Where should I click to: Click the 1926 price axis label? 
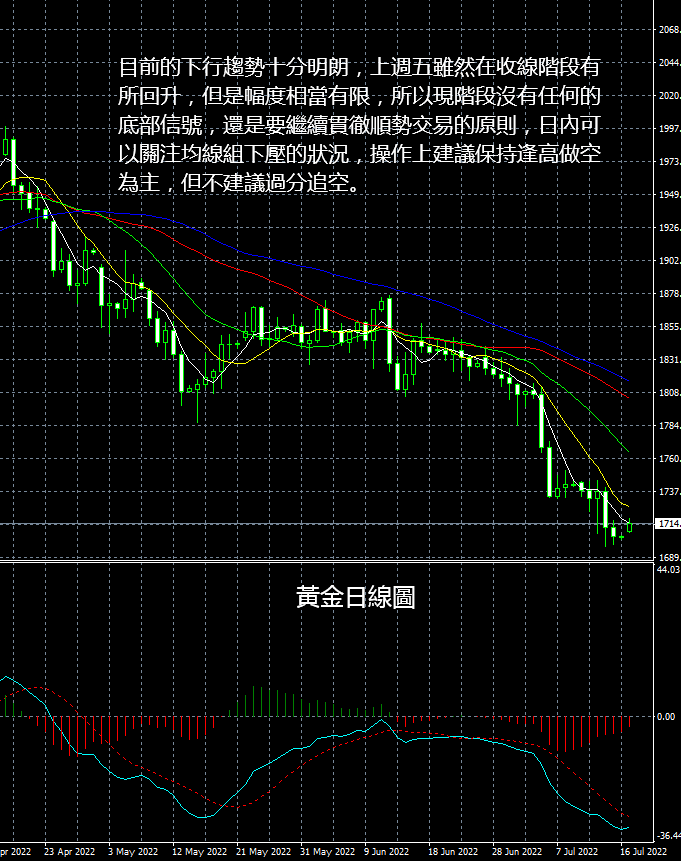669,227
